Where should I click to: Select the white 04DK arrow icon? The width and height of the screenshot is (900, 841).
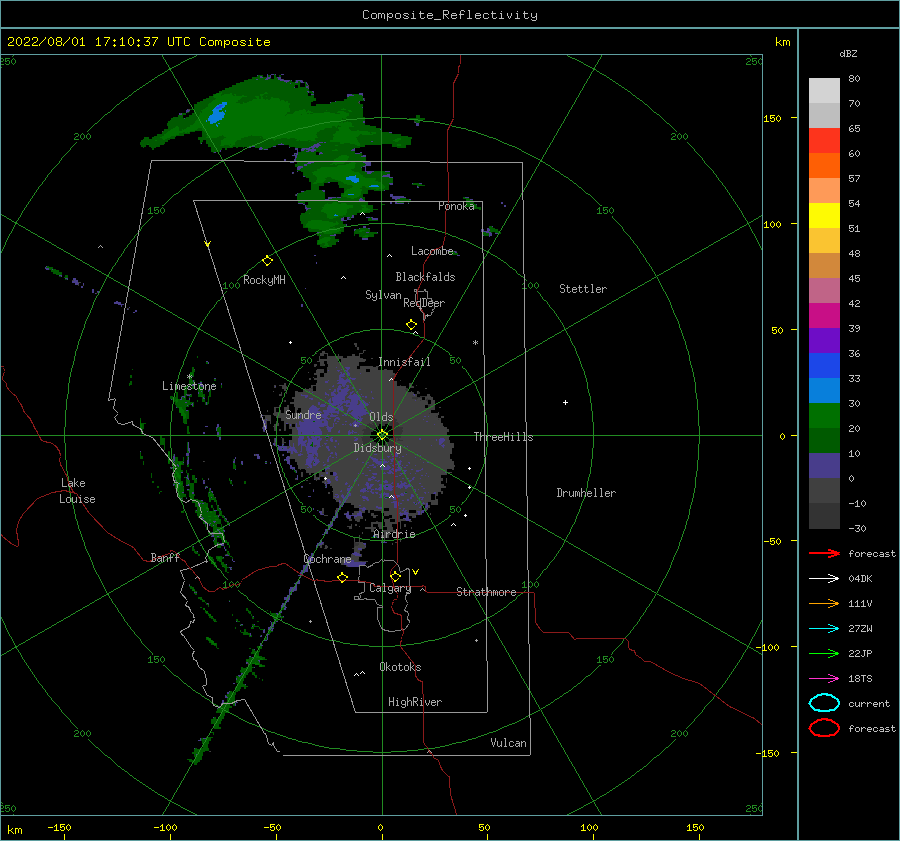(x=824, y=578)
